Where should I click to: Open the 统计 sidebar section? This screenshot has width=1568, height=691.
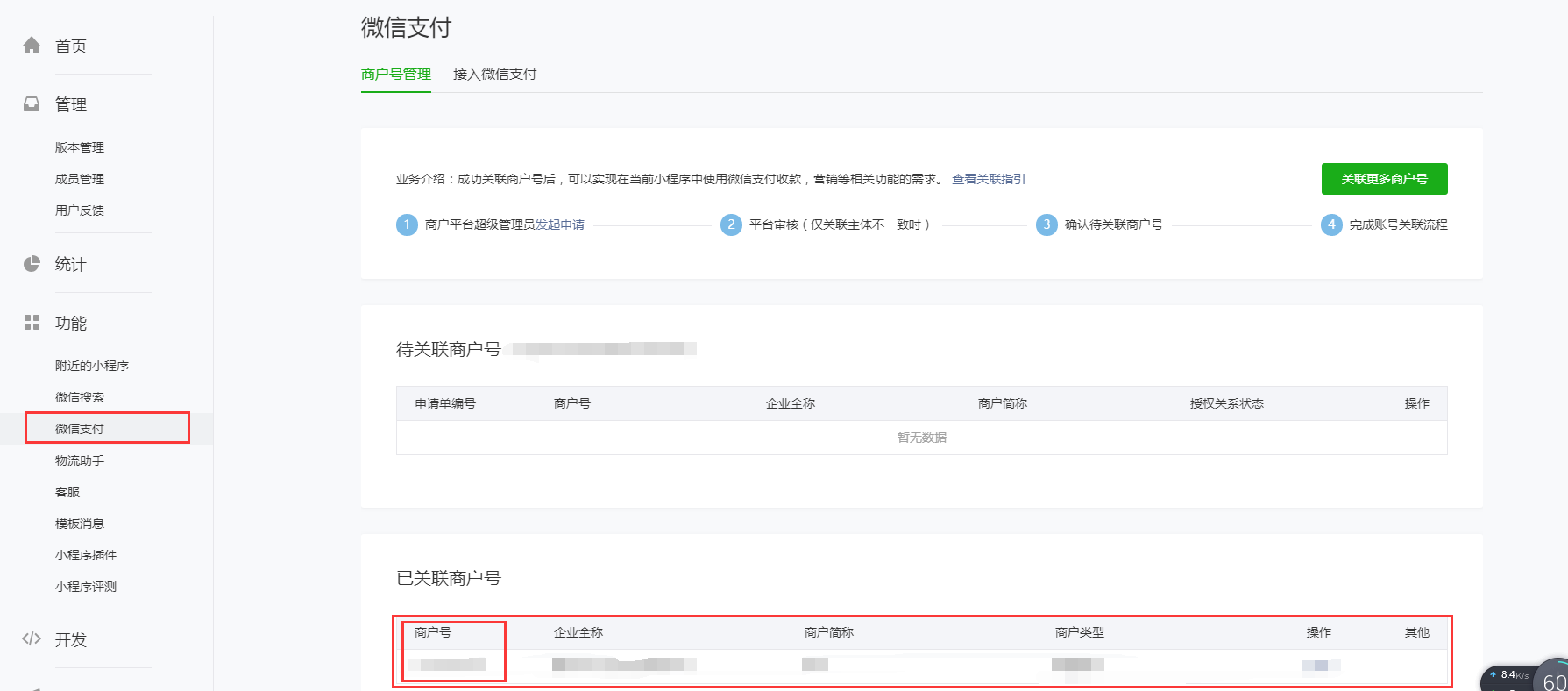tap(71, 265)
